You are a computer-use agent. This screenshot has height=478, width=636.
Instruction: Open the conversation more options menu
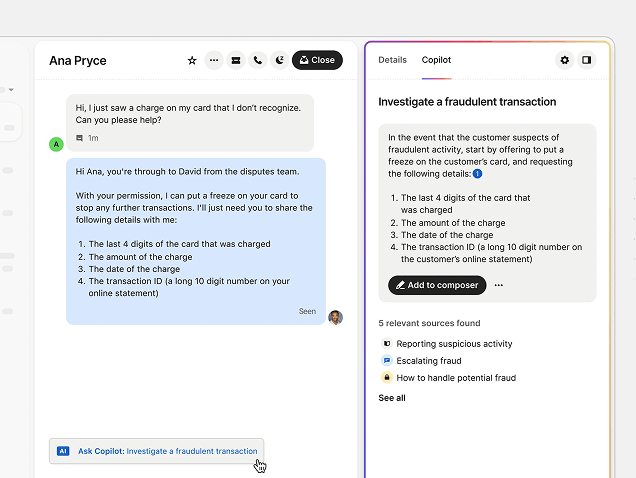pos(213,60)
